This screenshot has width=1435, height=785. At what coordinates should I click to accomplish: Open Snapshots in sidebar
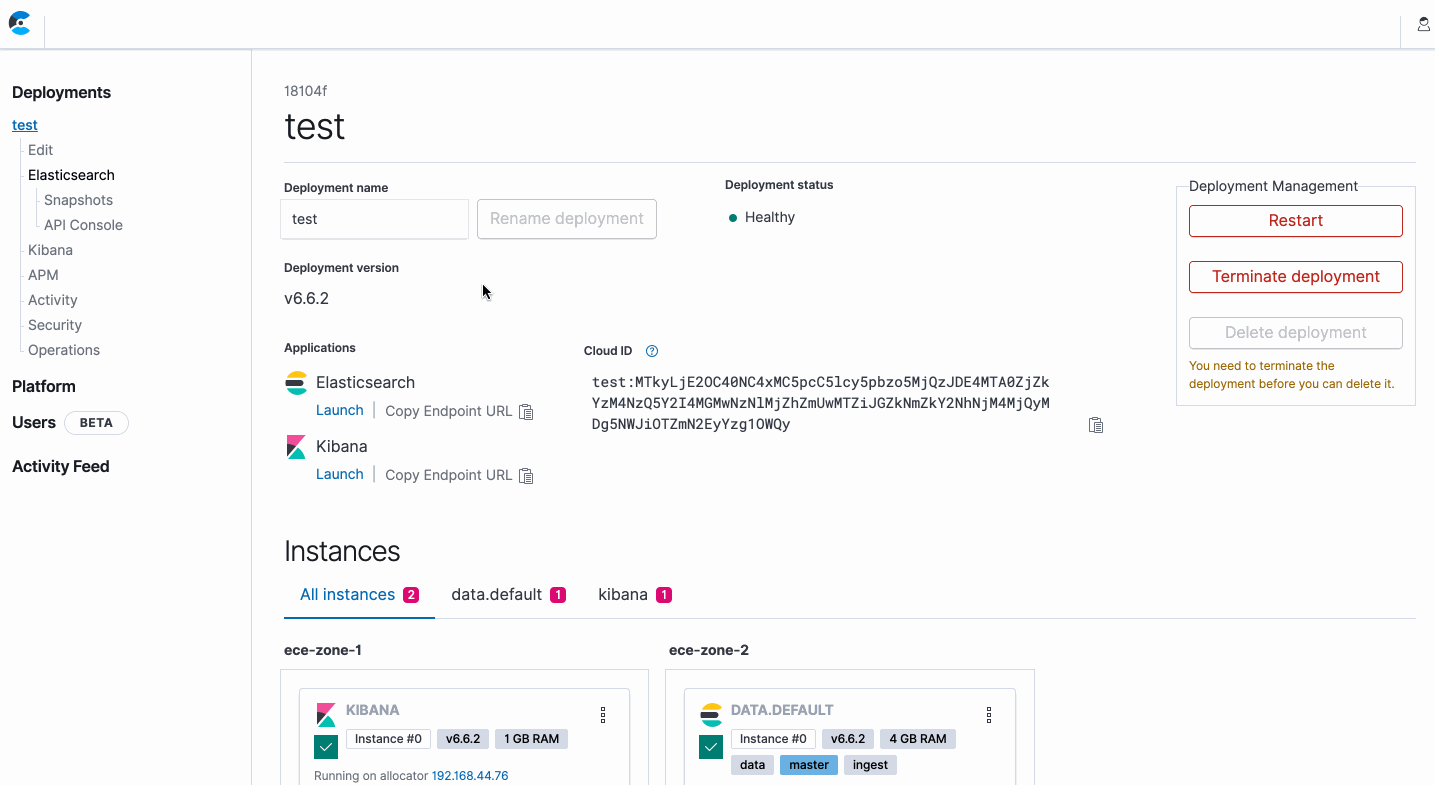point(78,200)
